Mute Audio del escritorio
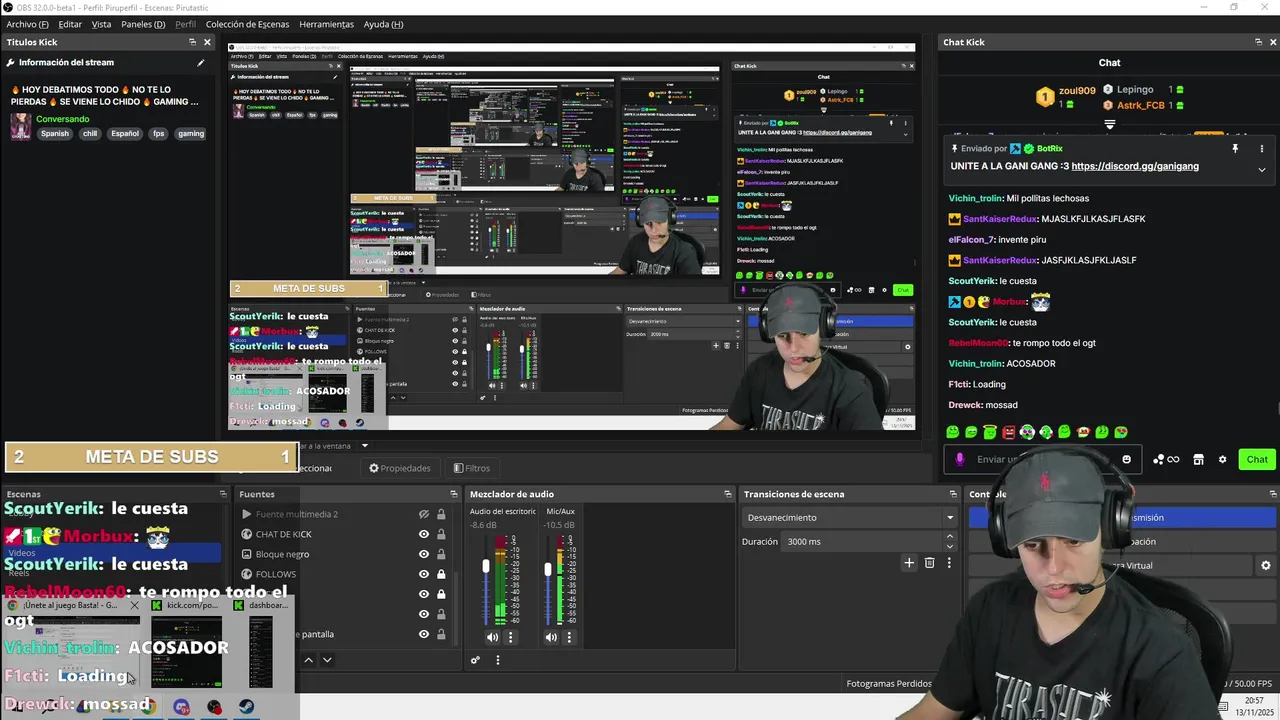The image size is (1280, 720). pos(492,637)
